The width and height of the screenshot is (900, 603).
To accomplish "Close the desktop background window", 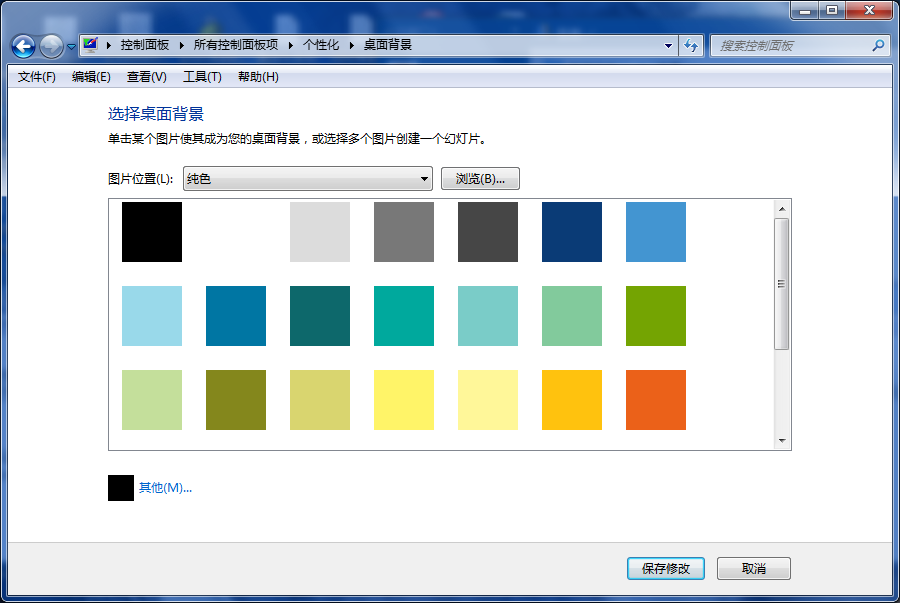I will point(869,10).
